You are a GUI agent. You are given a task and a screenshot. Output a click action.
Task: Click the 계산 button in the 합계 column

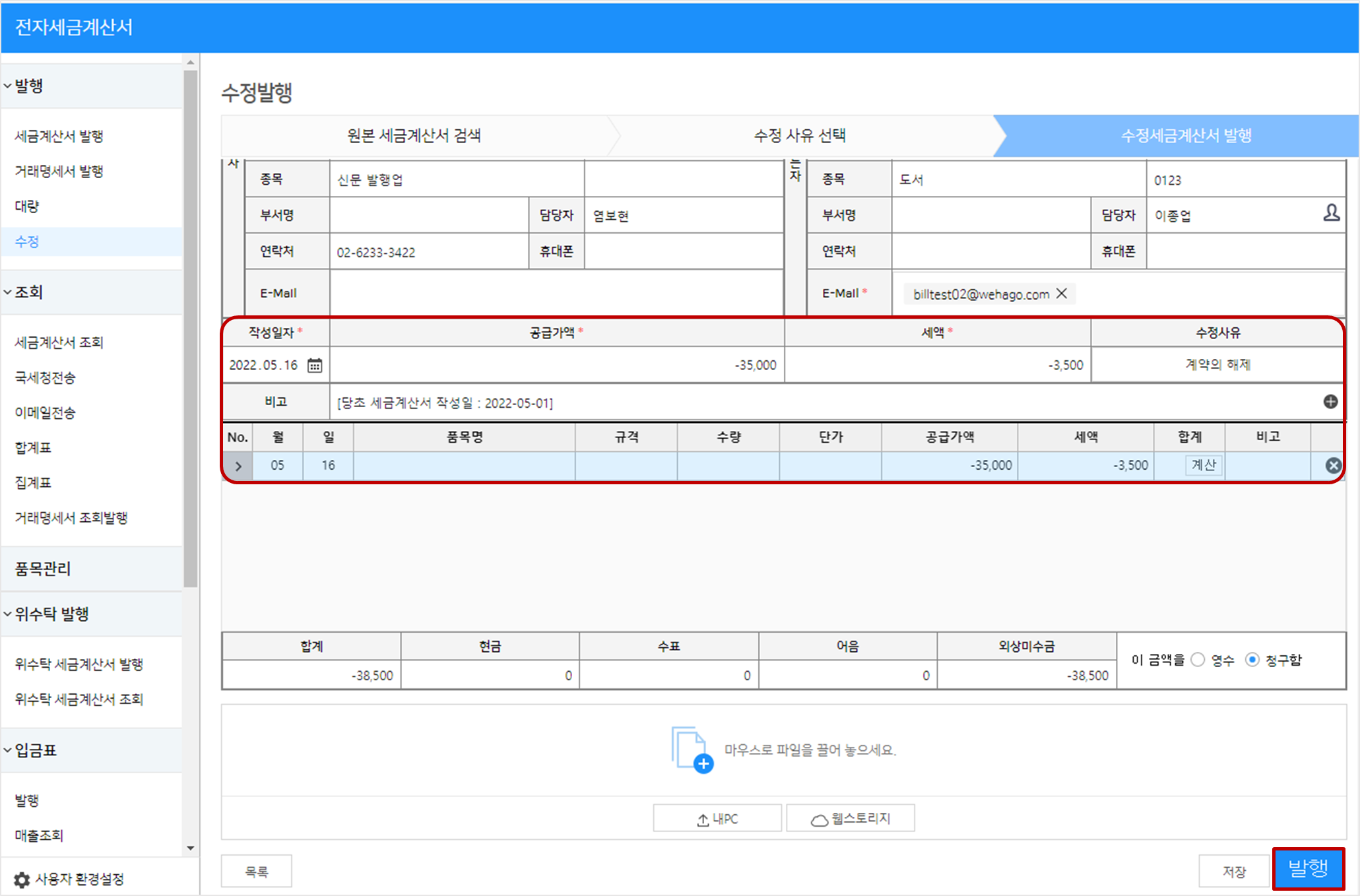click(x=1203, y=465)
